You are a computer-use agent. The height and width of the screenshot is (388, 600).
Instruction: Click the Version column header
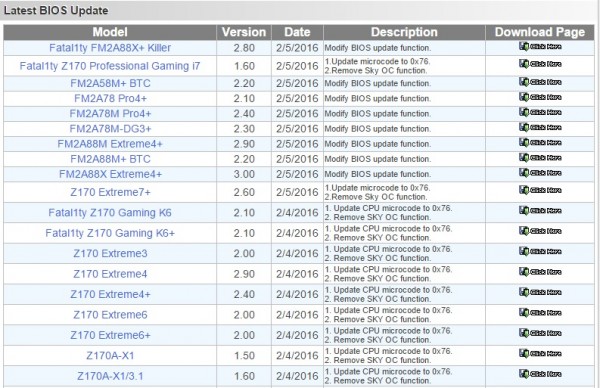coord(244,32)
